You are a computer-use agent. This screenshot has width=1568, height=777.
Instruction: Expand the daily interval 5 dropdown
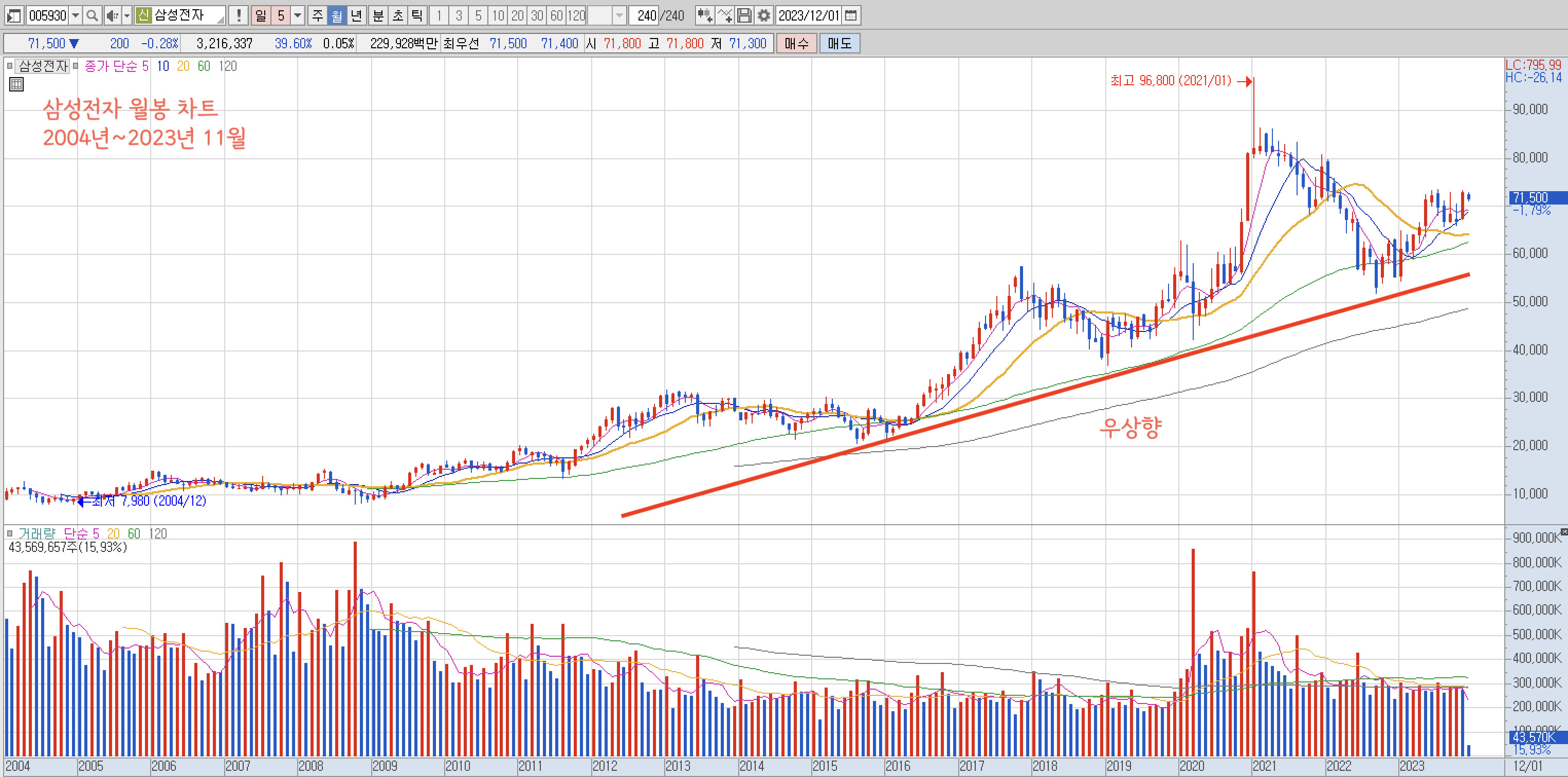click(298, 16)
